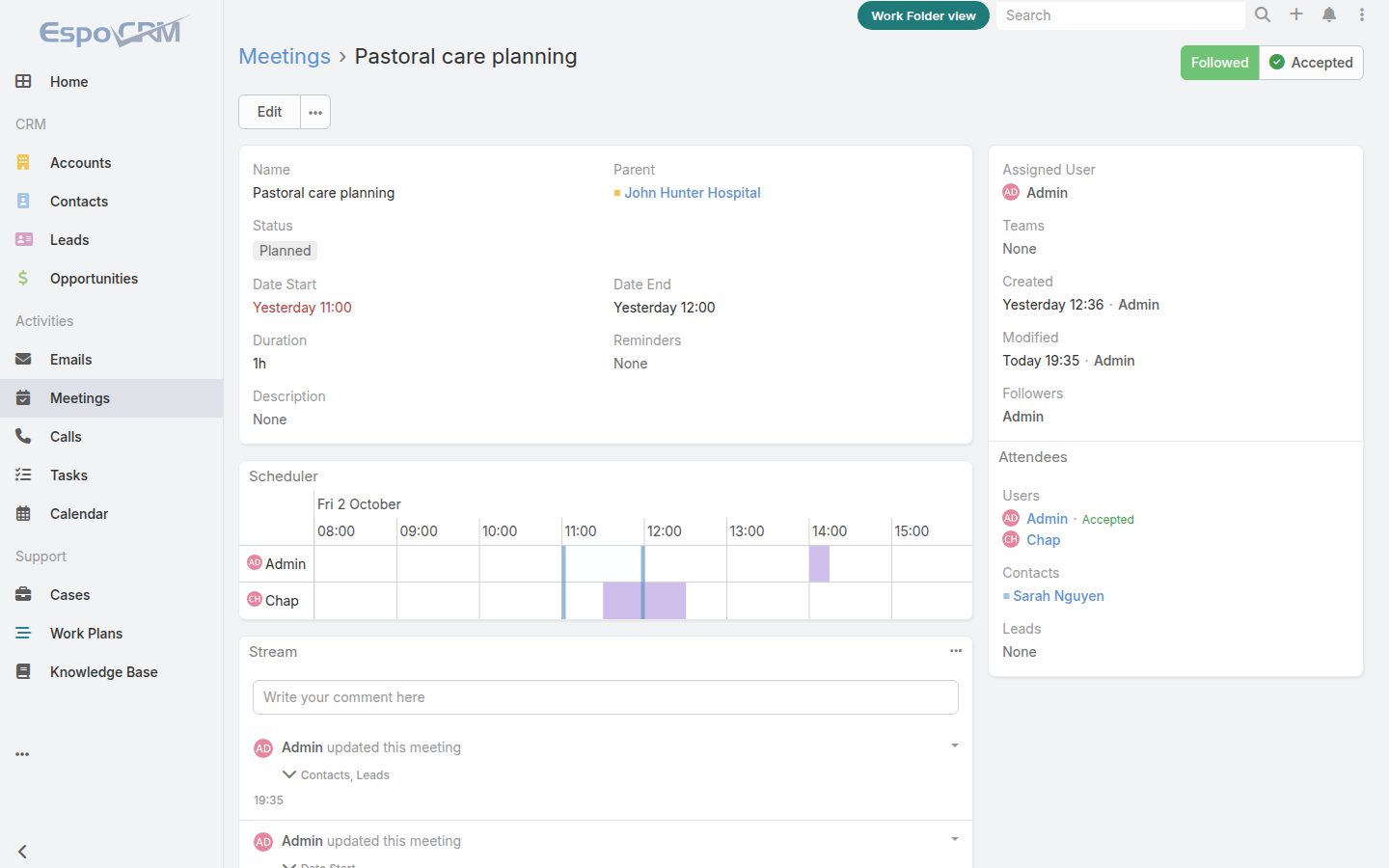Open the Stream panel options menu
This screenshot has width=1389, height=868.
pyautogui.click(x=956, y=651)
